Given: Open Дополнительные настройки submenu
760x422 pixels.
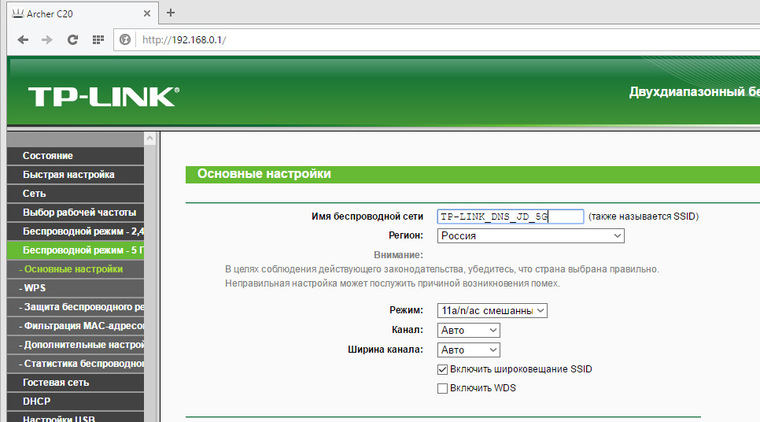Looking at the screenshot, I should coord(76,344).
